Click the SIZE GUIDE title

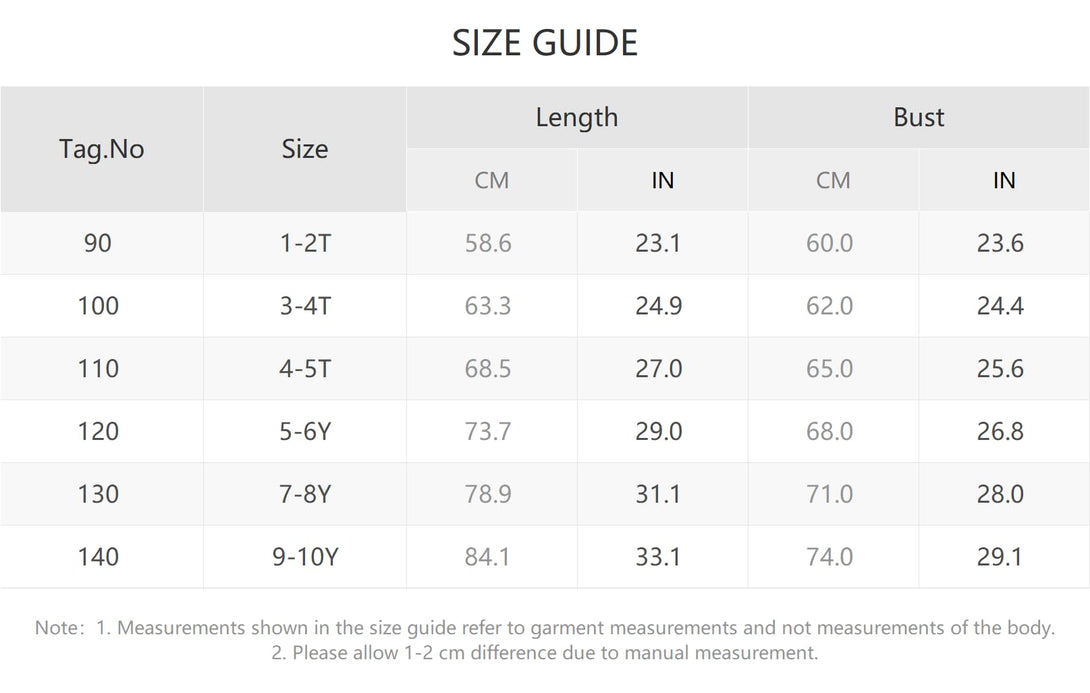tap(545, 43)
